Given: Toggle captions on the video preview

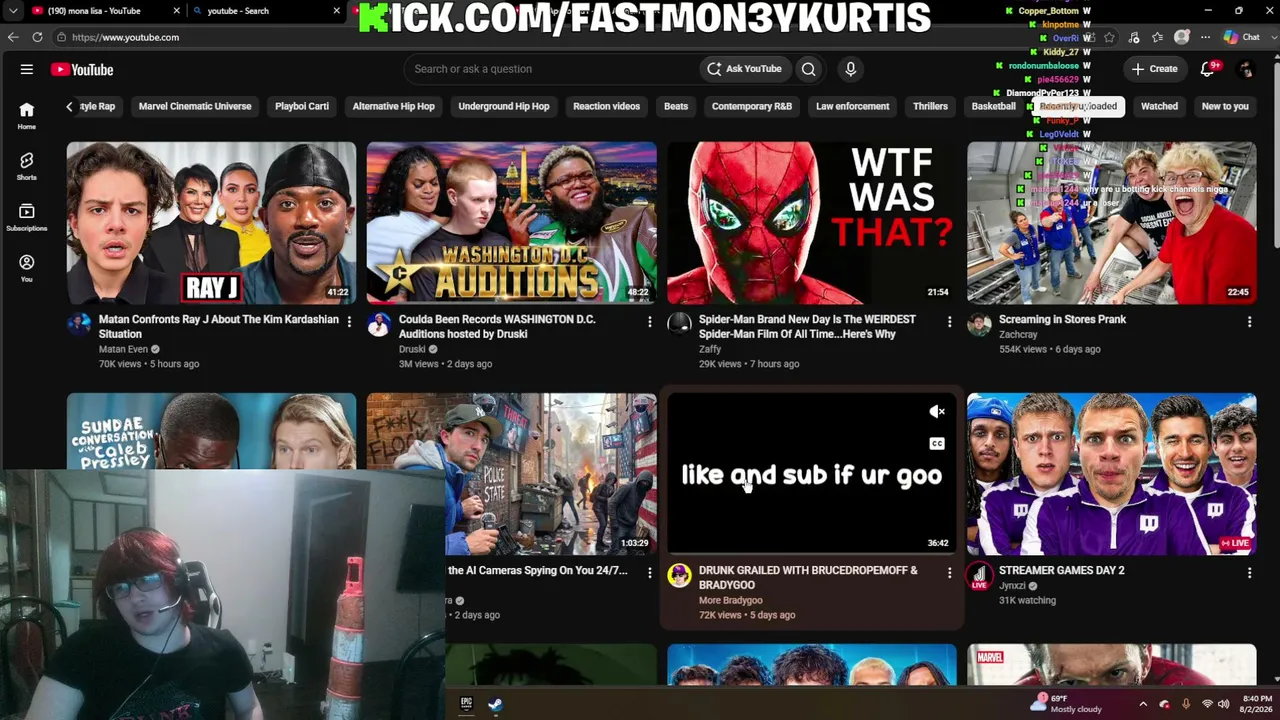Looking at the screenshot, I should [x=937, y=444].
